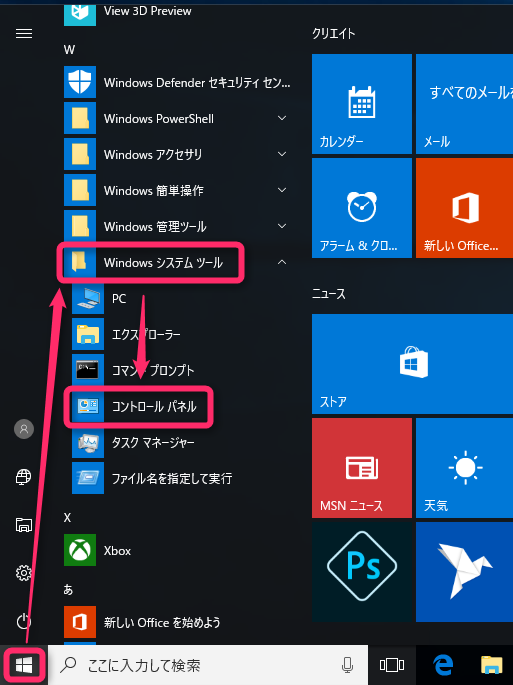Open タスク マネージャー icon
513x685 pixels.
tap(88, 442)
